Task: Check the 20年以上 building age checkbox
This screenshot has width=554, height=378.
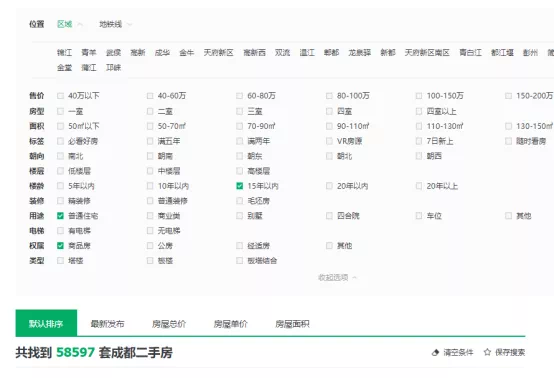Action: point(419,186)
